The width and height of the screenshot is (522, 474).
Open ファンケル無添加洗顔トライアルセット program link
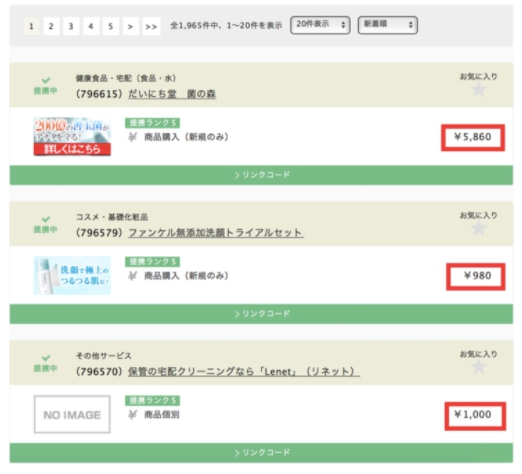[216, 233]
